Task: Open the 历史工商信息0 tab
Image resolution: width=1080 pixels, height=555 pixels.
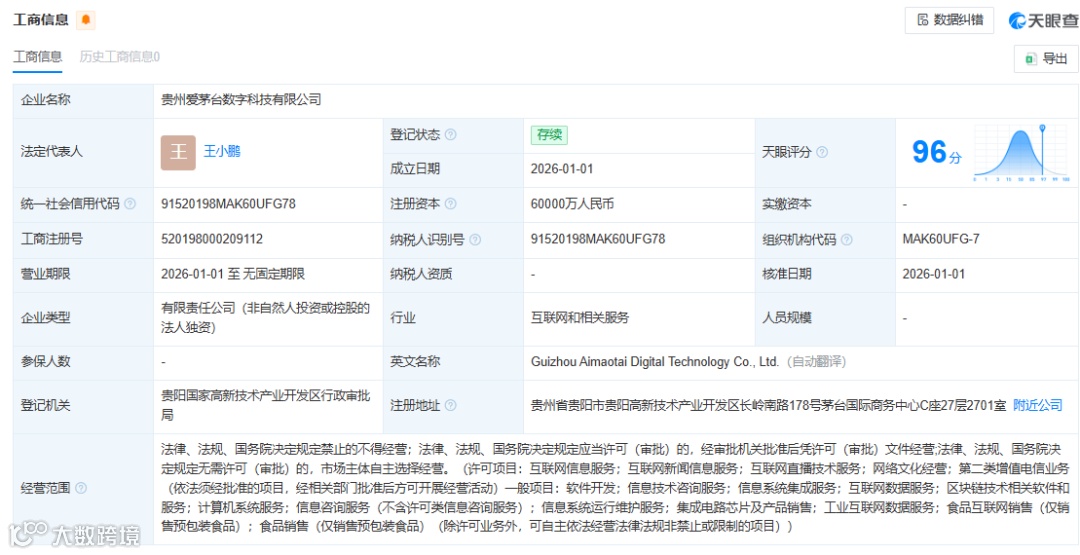Action: (x=119, y=56)
